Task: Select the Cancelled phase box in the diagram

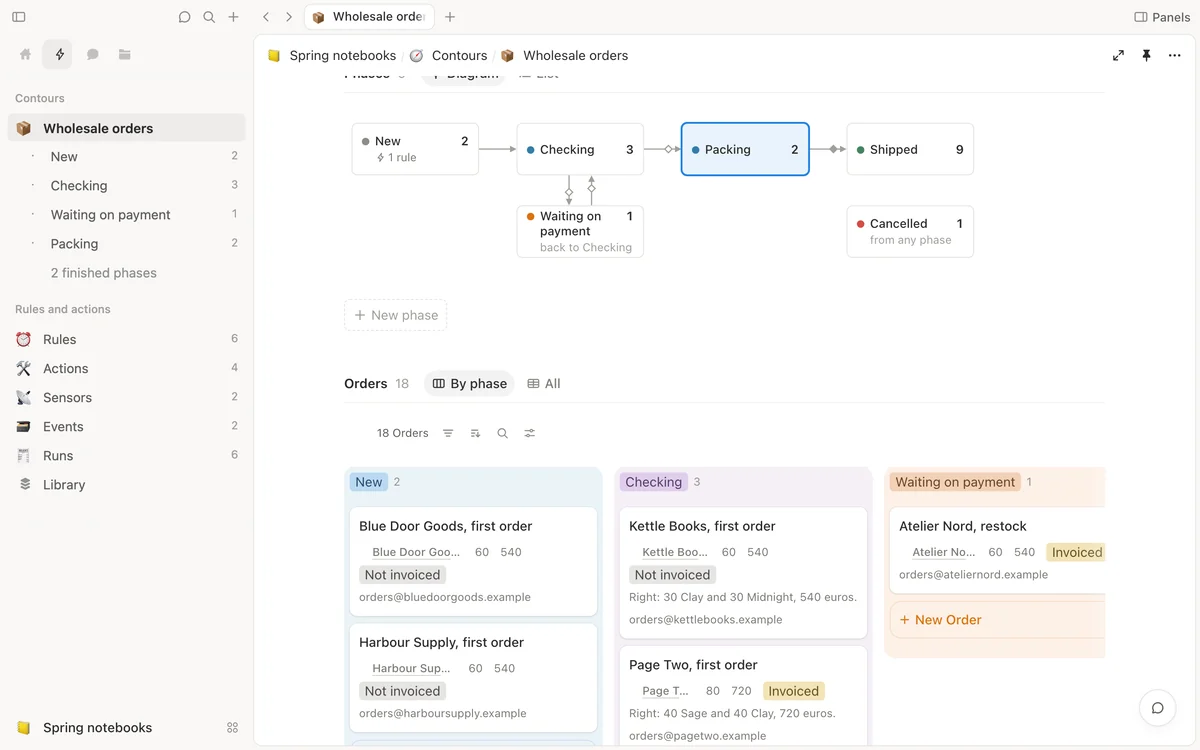Action: coord(910,231)
